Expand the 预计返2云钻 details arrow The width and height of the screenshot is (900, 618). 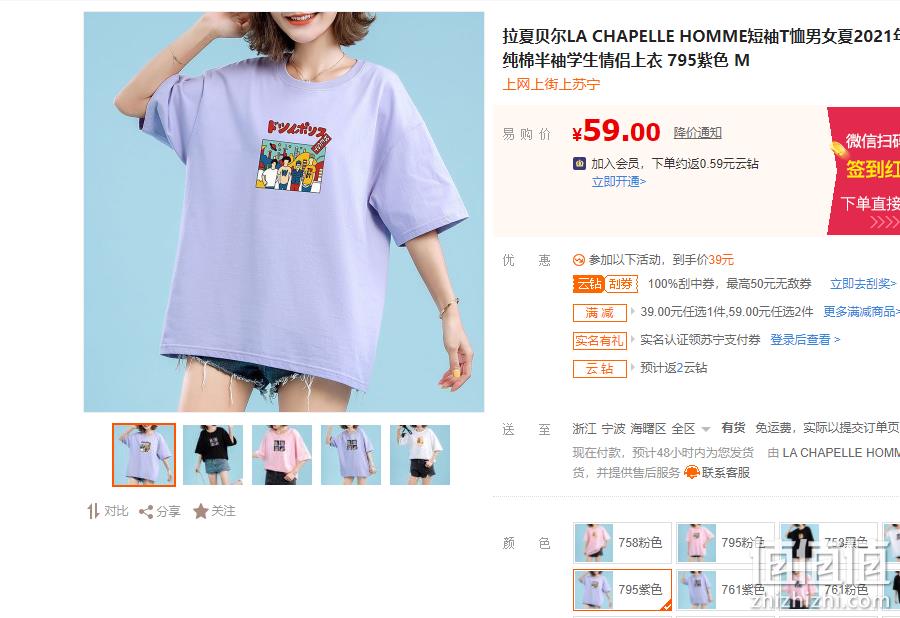point(633,367)
